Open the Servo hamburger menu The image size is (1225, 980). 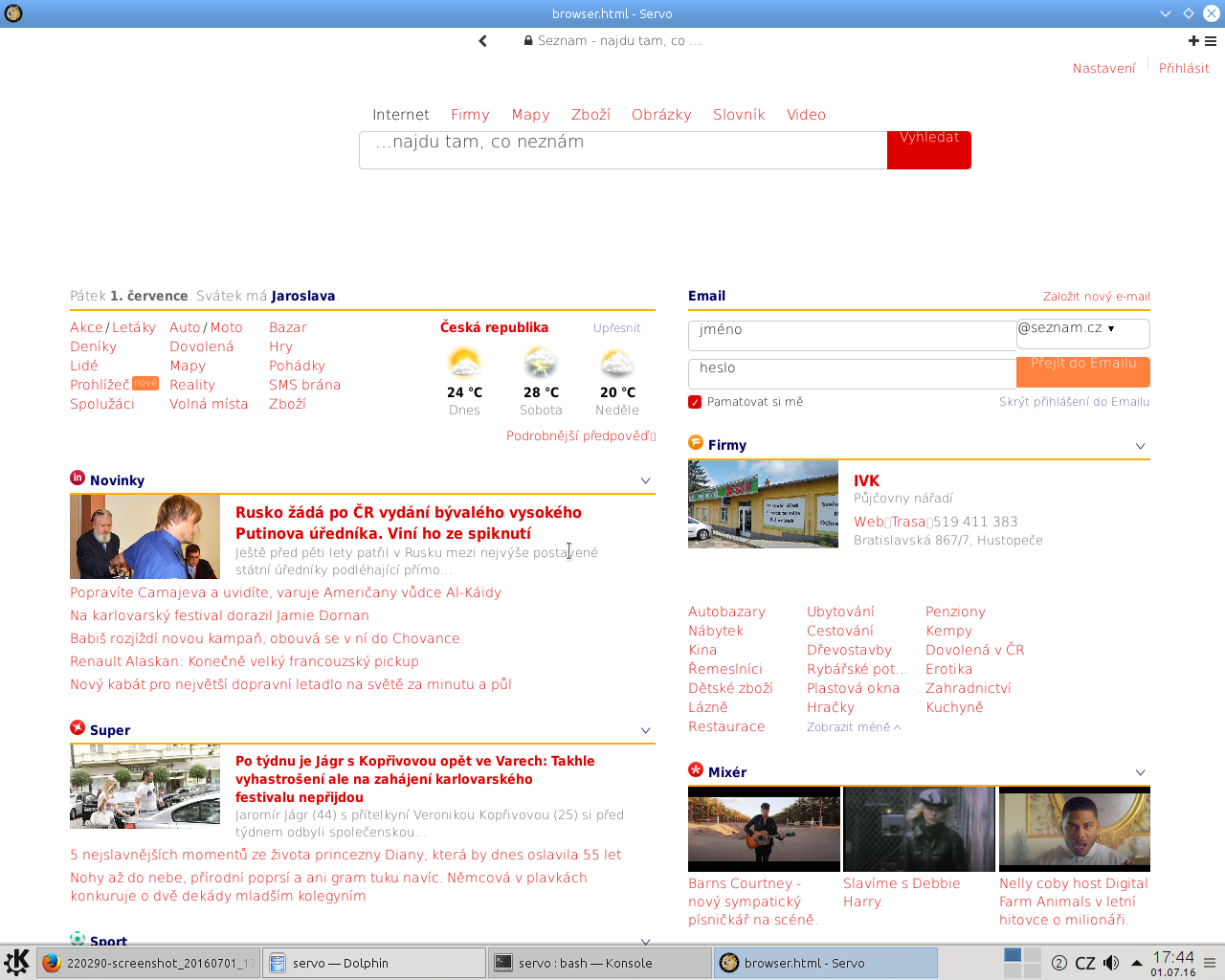1211,41
